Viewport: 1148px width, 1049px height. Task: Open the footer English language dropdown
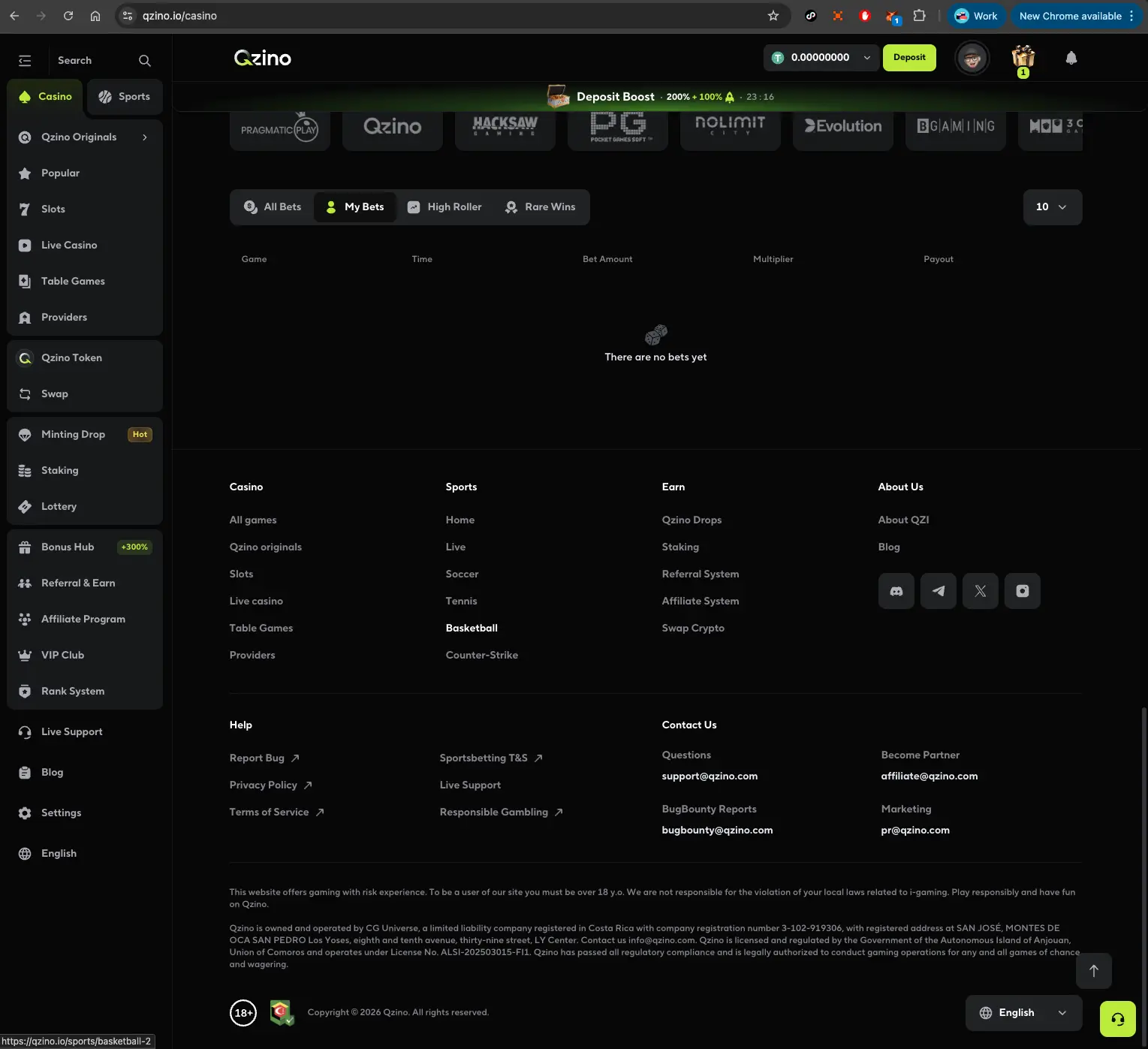click(1023, 1013)
